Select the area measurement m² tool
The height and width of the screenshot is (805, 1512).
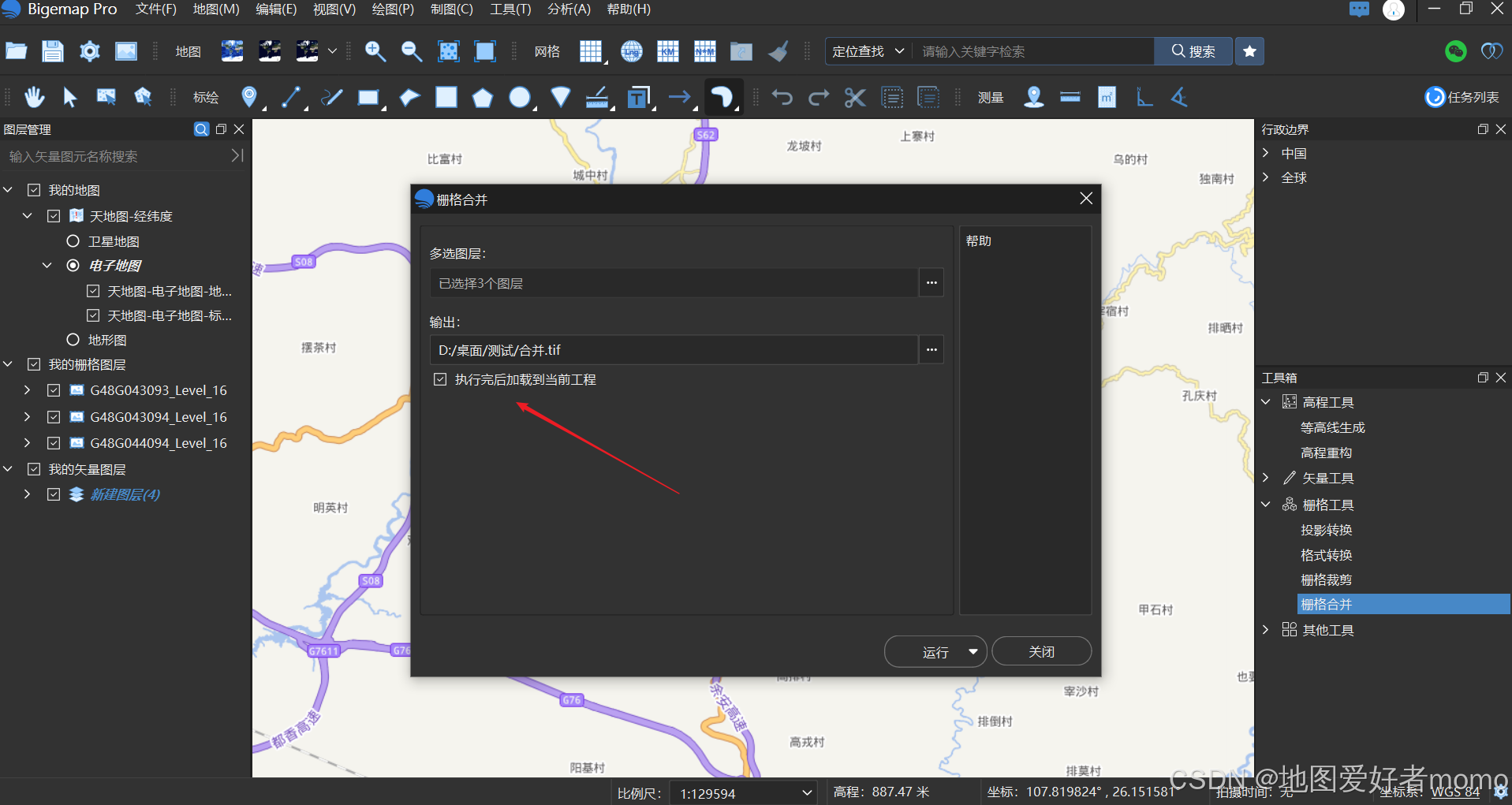(1107, 97)
